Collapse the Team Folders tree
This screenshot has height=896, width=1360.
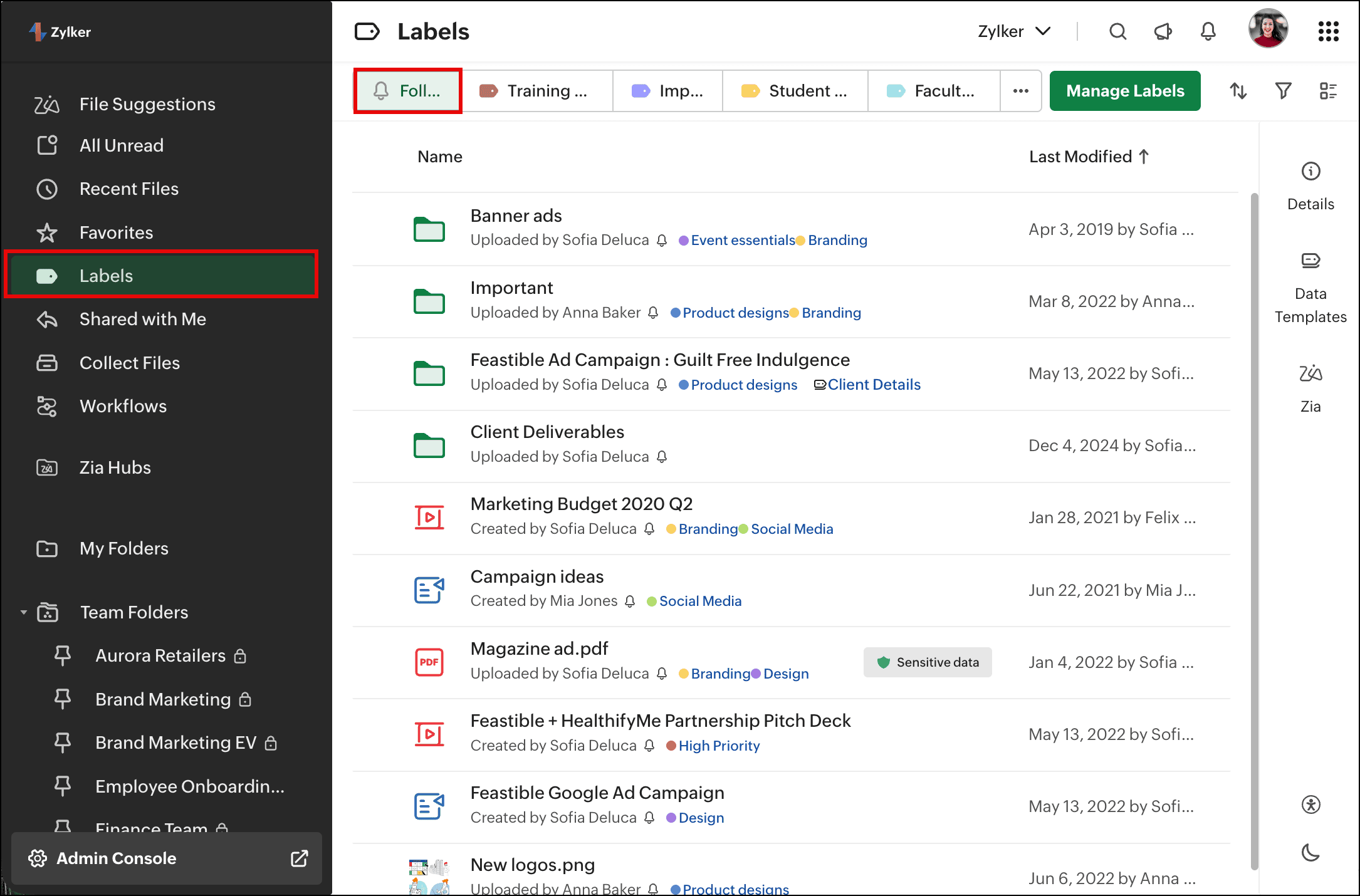coord(24,612)
